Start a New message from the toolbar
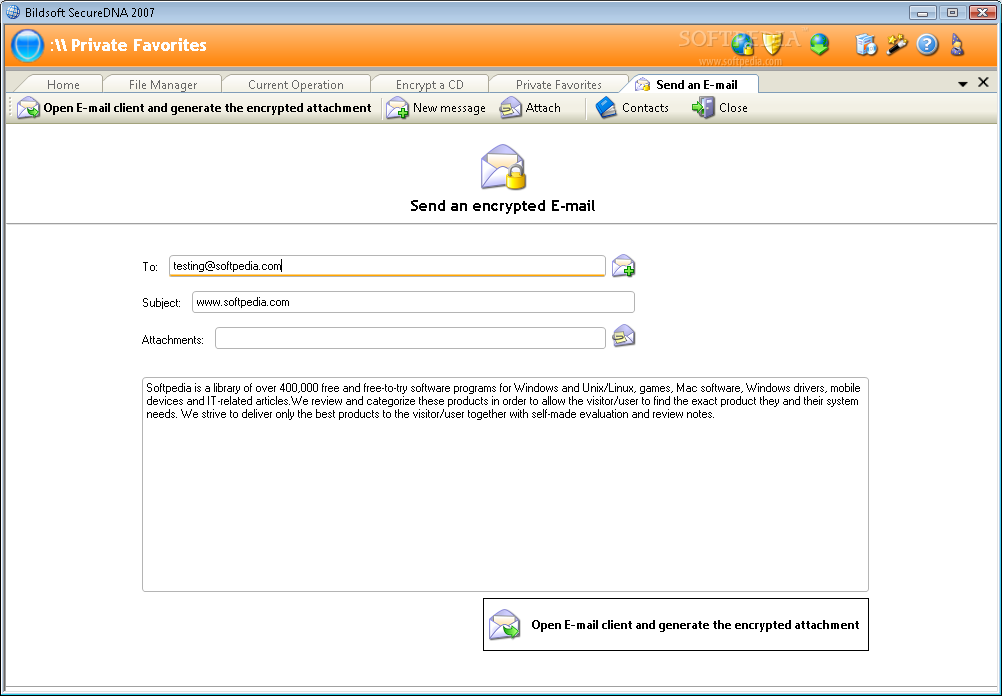Screen dimensions: 1002x696 point(436,108)
